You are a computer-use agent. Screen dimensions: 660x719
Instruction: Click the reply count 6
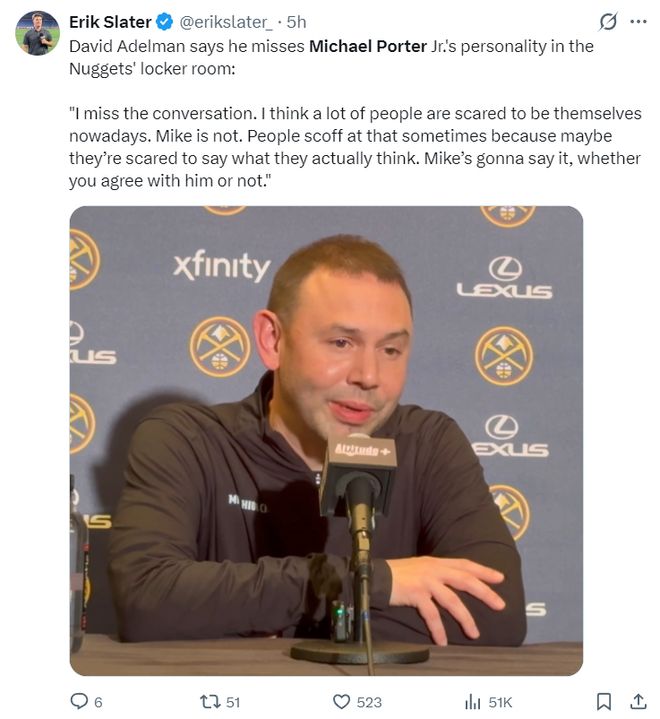coord(98,702)
